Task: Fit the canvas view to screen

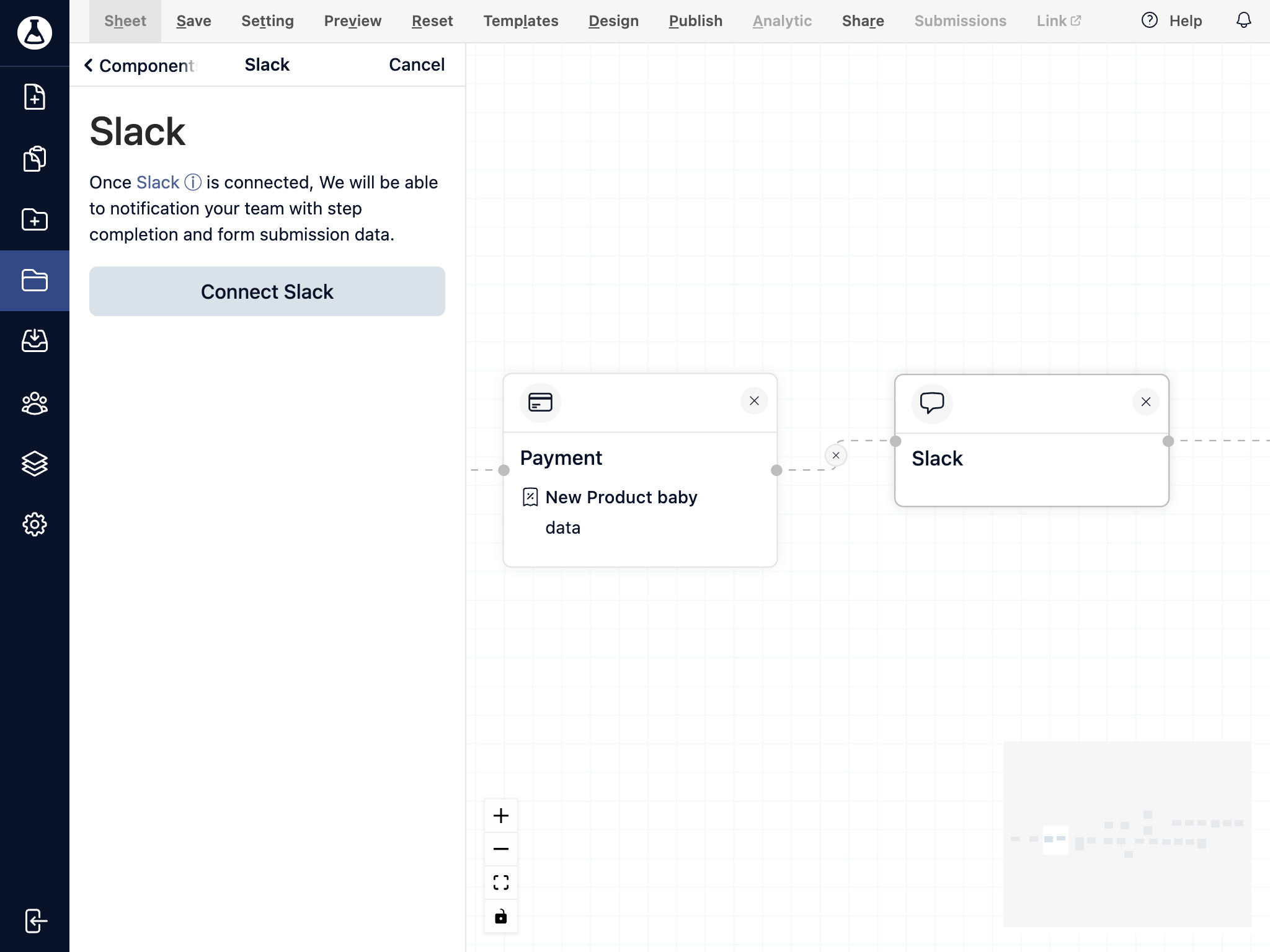Action: tap(501, 882)
